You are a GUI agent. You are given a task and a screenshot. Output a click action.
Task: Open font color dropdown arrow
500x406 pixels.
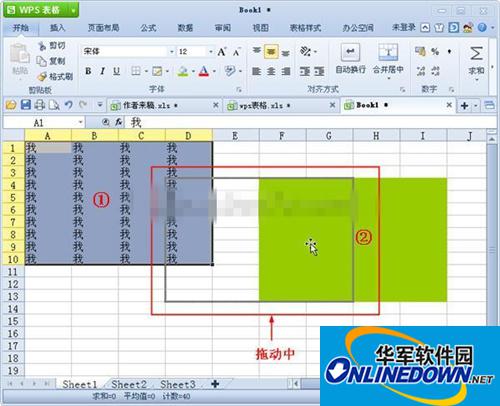pyautogui.click(x=214, y=71)
